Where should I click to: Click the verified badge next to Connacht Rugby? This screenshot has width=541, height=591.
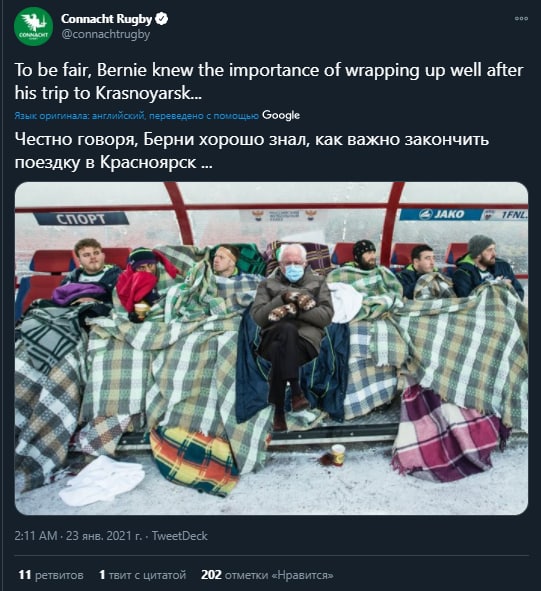[x=162, y=18]
